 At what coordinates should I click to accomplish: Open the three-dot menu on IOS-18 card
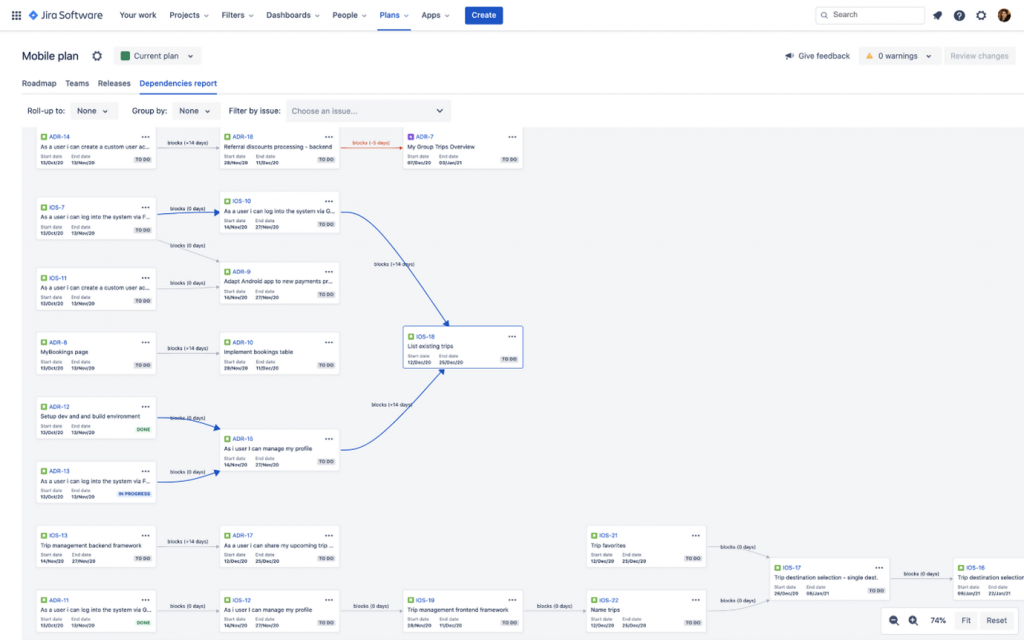click(x=513, y=336)
